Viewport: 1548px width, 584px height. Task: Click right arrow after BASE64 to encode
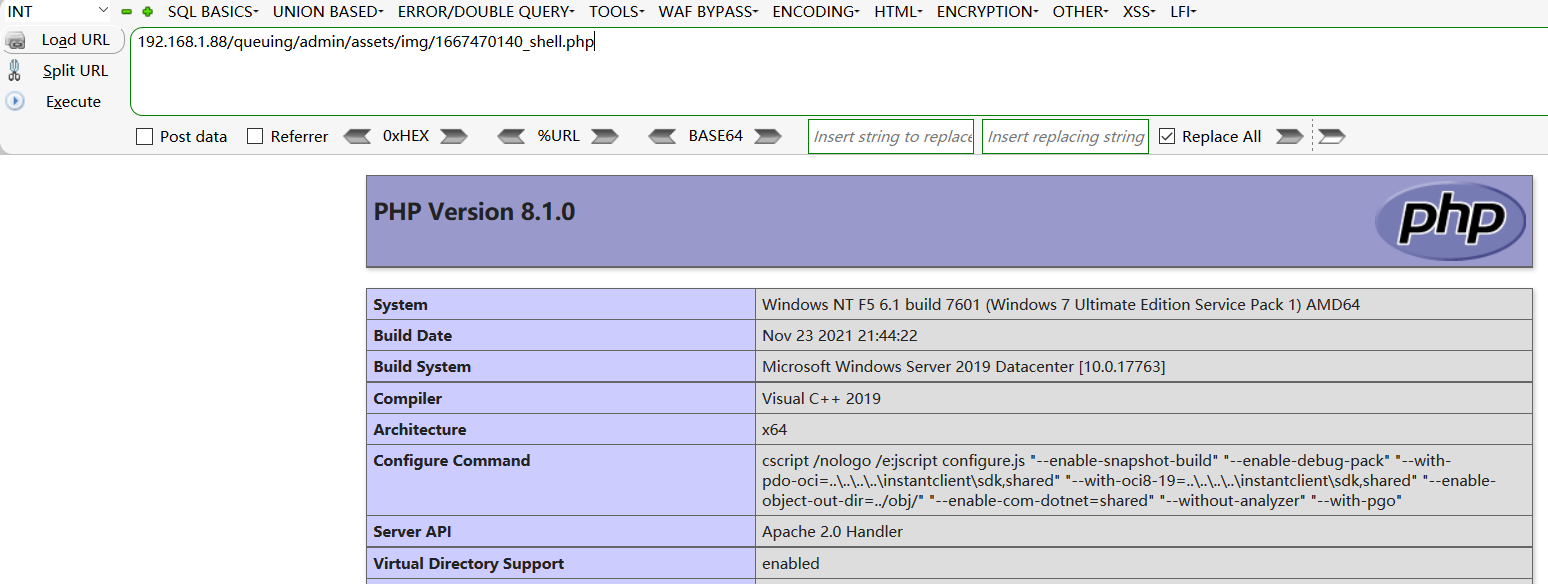tap(768, 136)
